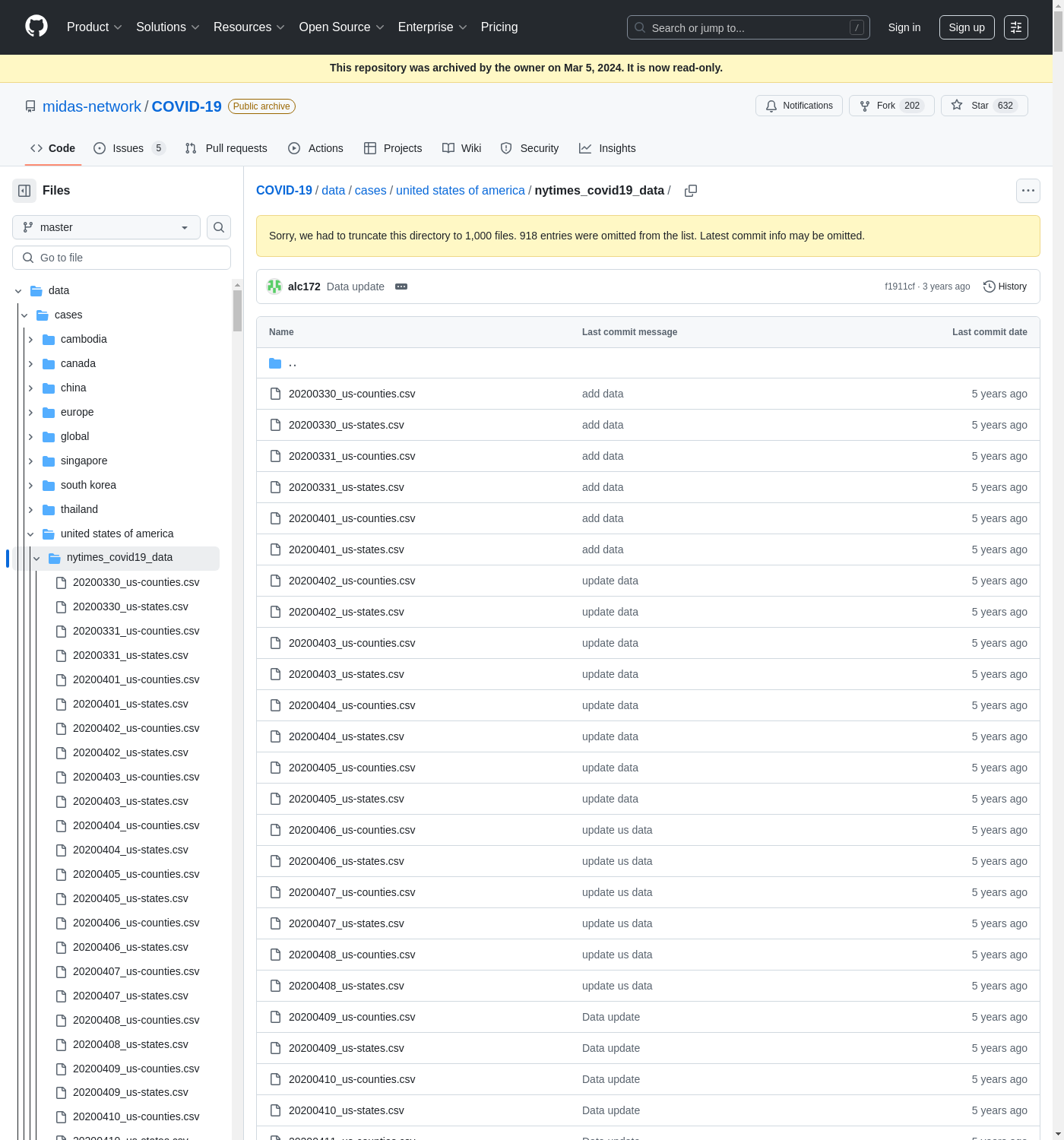
Task: Expand the cambodia folder
Action: click(x=30, y=339)
